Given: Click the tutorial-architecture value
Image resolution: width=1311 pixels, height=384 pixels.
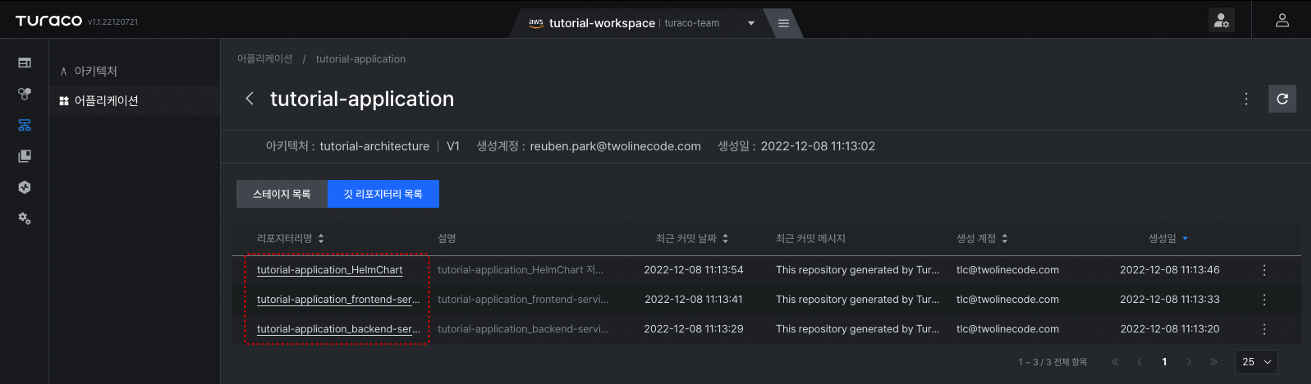Looking at the screenshot, I should pyautogui.click(x=374, y=146).
